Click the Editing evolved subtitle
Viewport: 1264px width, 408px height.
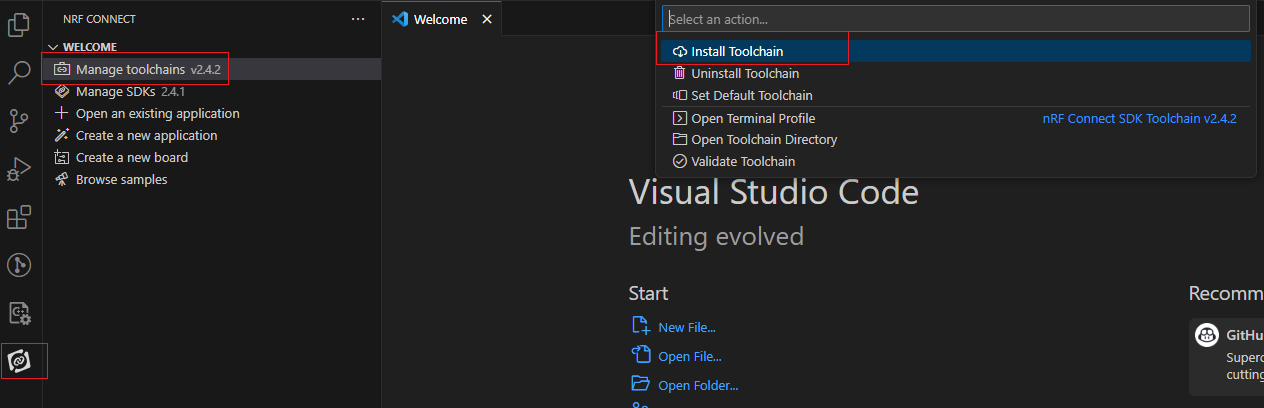pyautogui.click(x=716, y=237)
